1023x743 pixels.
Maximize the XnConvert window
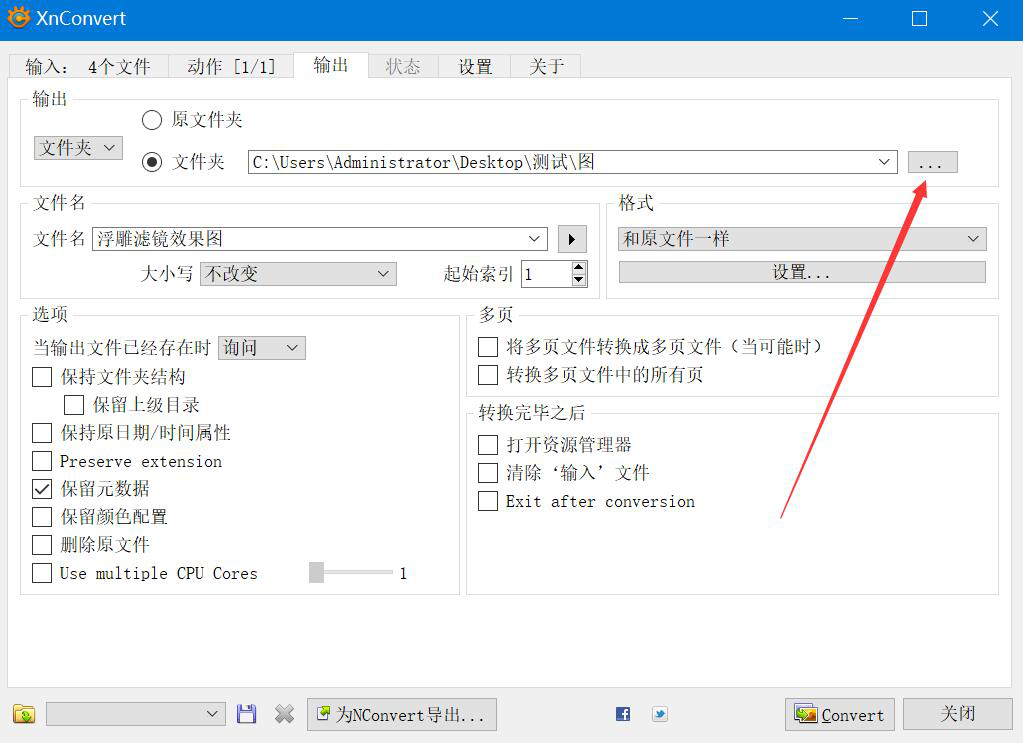click(x=919, y=18)
